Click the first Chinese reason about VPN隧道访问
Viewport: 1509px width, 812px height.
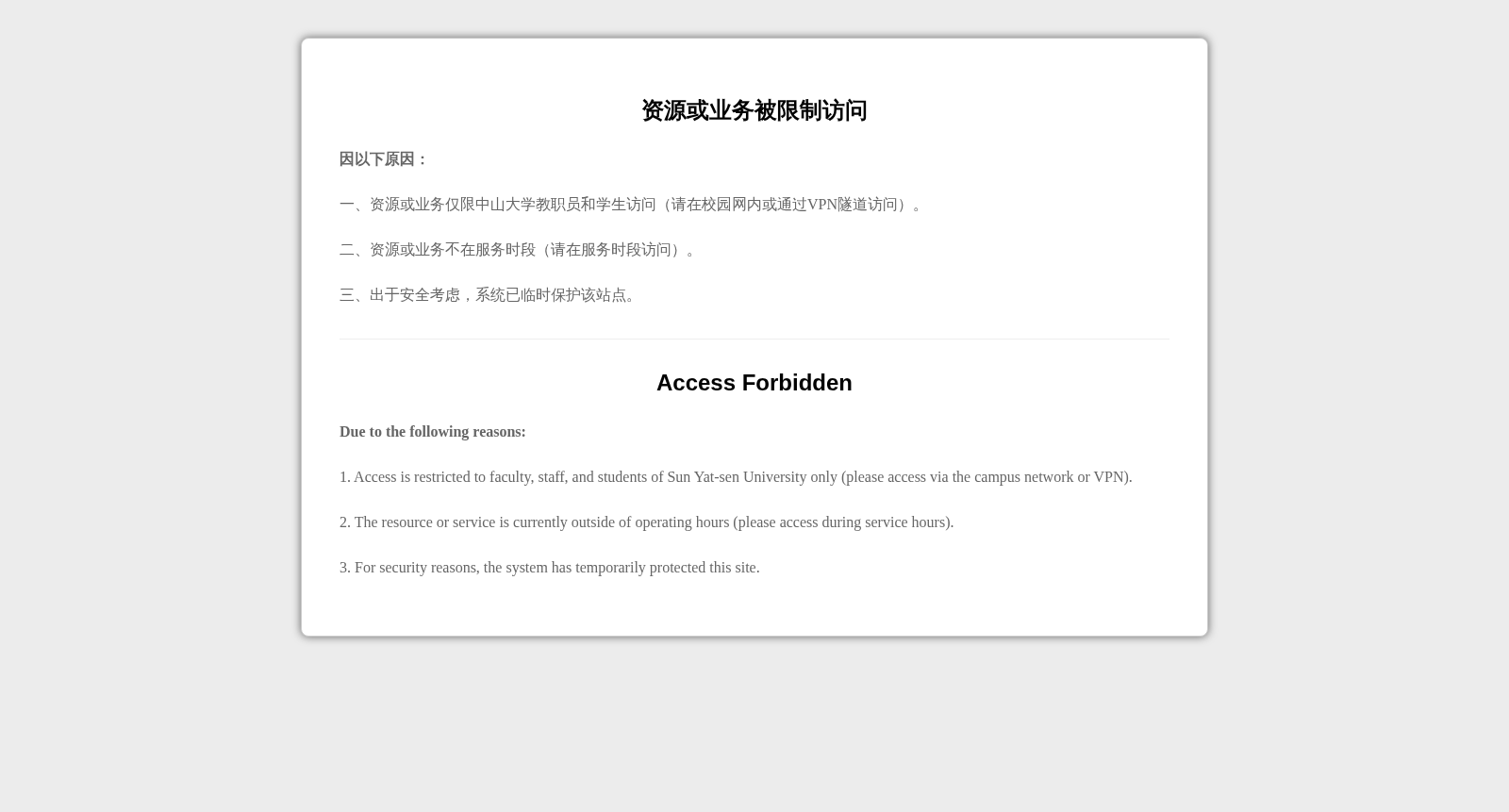coord(633,205)
